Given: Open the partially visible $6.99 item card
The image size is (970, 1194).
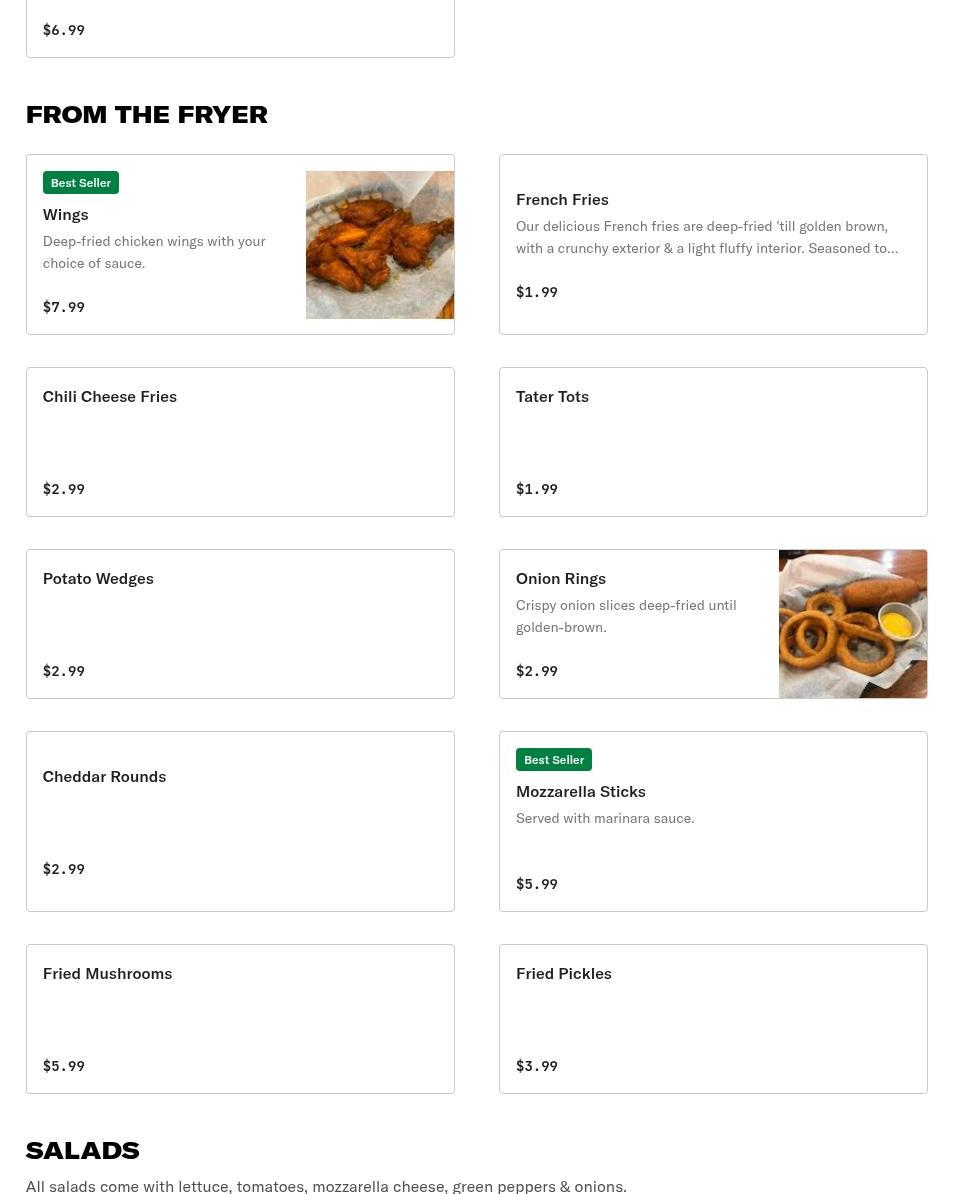Looking at the screenshot, I should 240,30.
